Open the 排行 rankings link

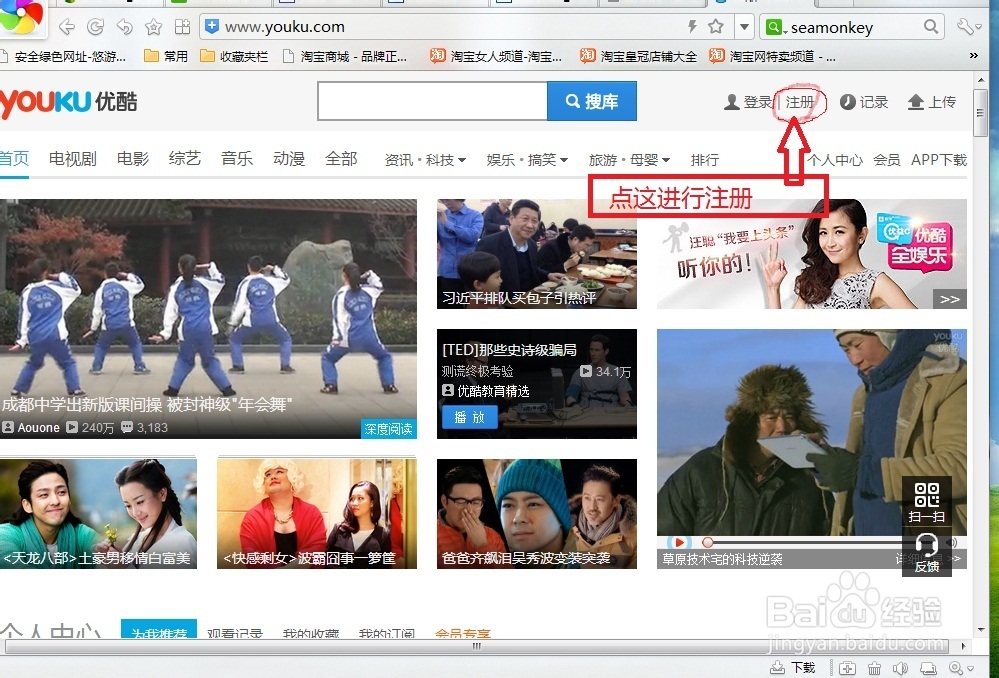pyautogui.click(x=705, y=160)
